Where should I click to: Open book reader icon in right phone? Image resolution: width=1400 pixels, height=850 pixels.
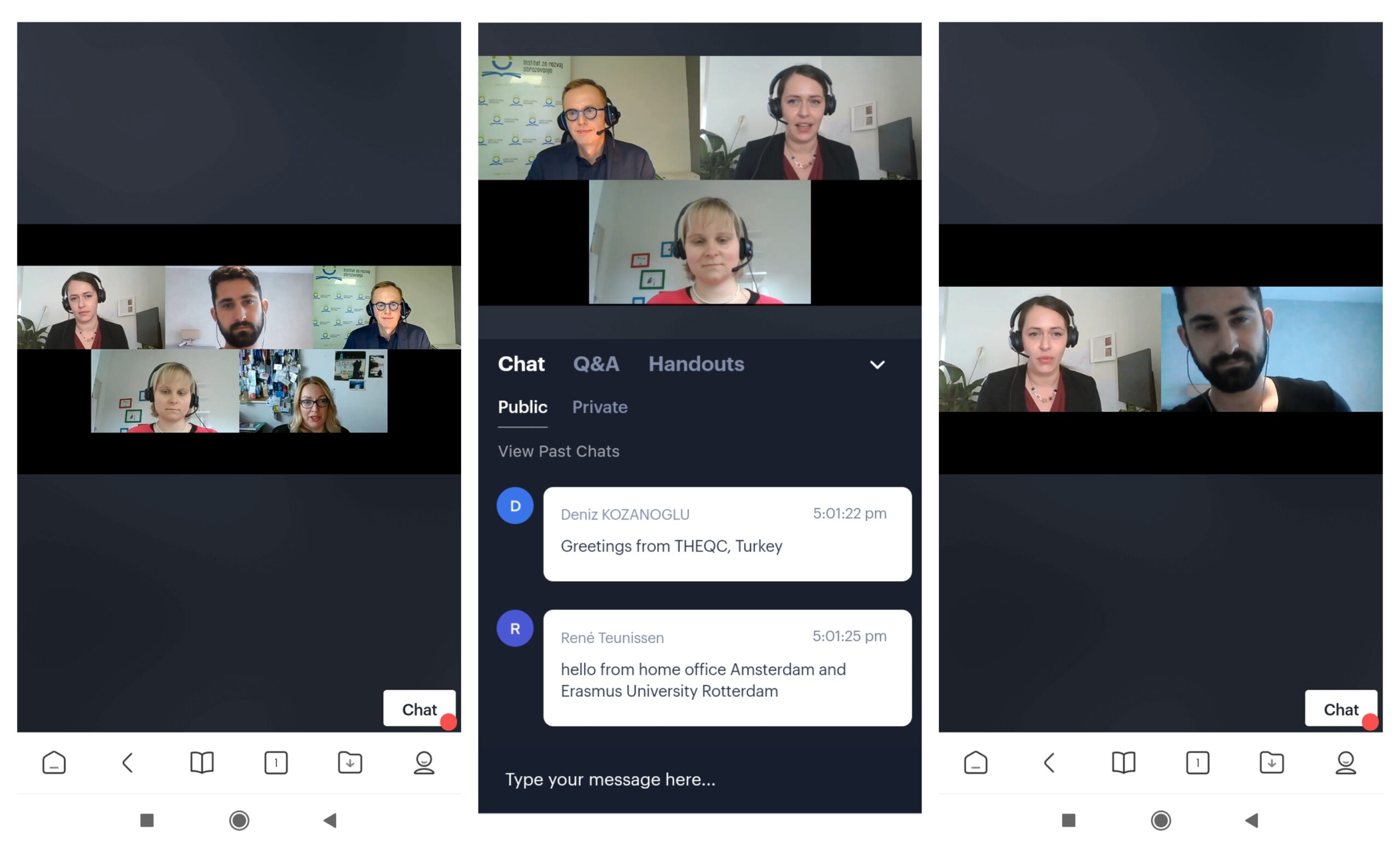tap(1123, 762)
